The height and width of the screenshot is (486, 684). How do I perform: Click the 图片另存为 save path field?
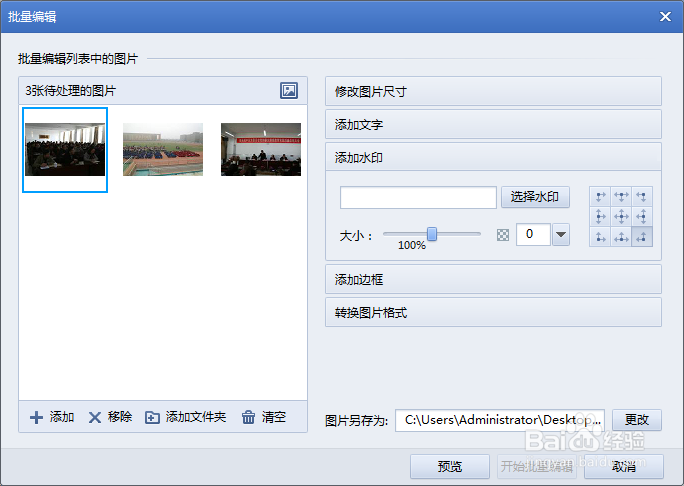500,420
